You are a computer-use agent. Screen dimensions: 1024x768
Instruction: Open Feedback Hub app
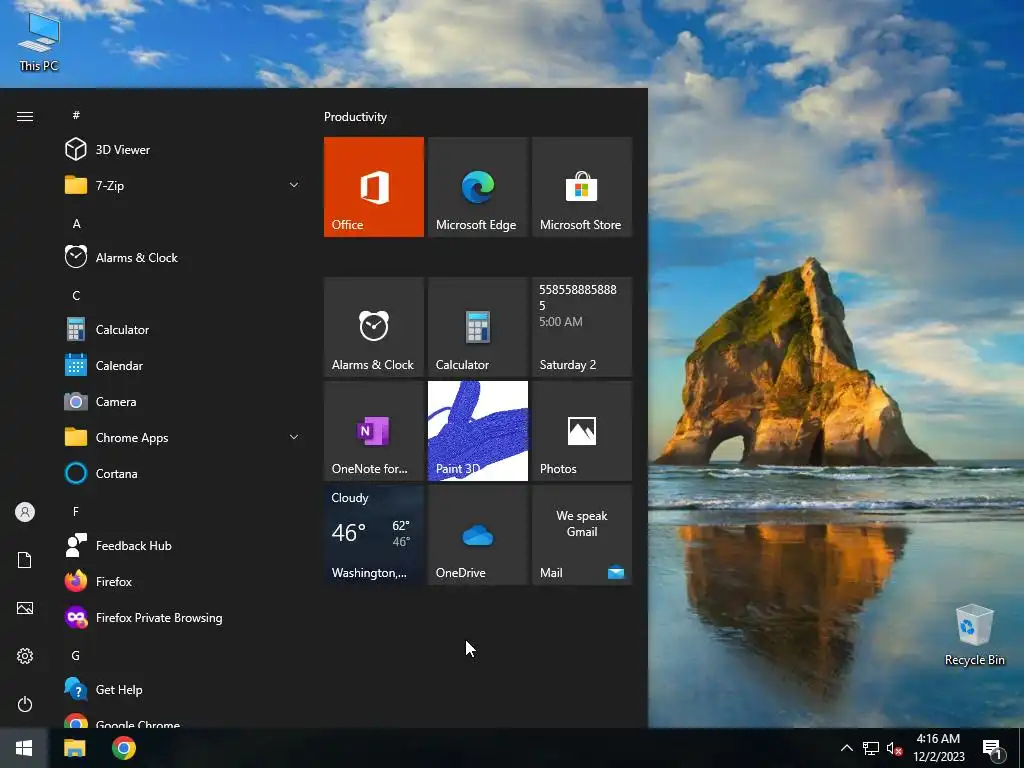183,545
